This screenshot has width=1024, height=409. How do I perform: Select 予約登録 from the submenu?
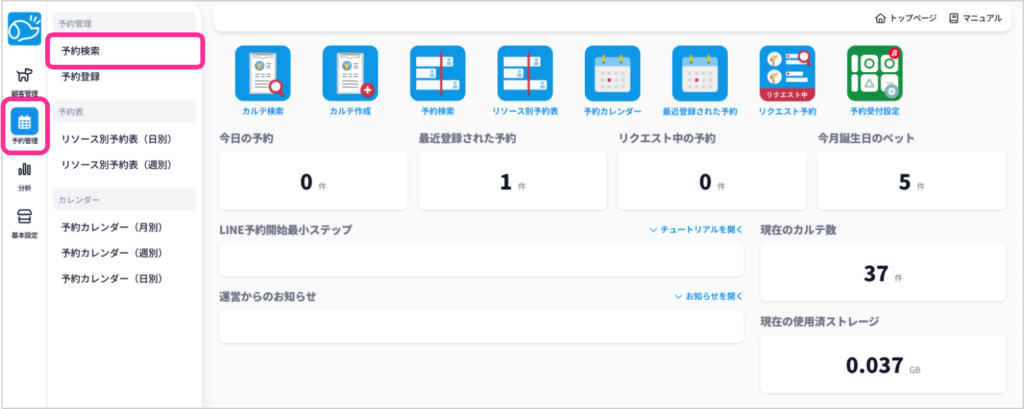80,76
